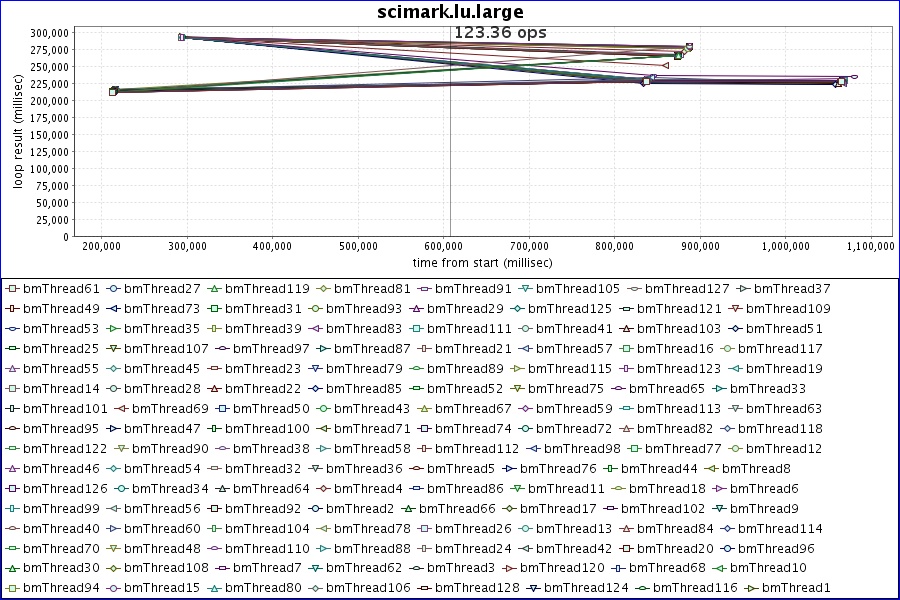
Task: Select the bmThread101 legend marker icon
Action: [12, 408]
